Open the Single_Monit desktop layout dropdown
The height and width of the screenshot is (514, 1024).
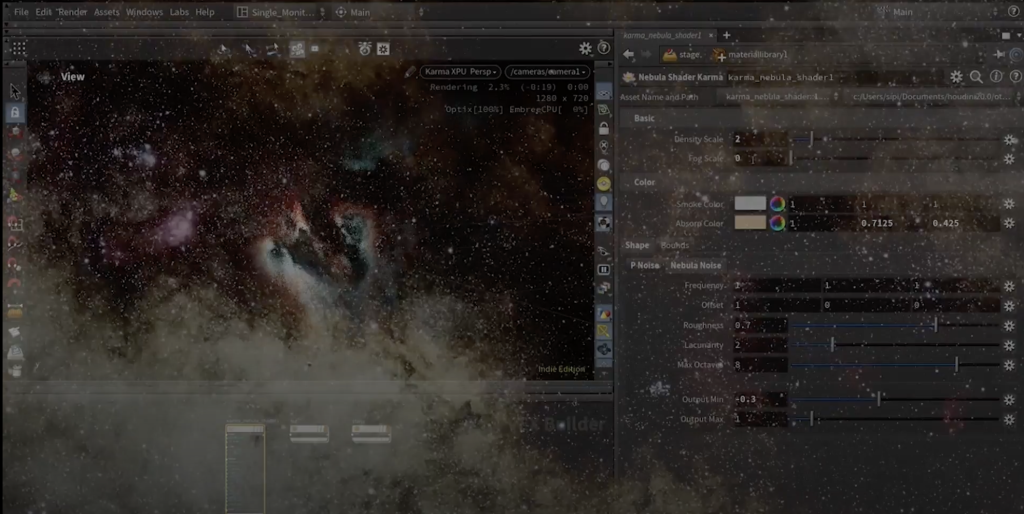point(281,12)
